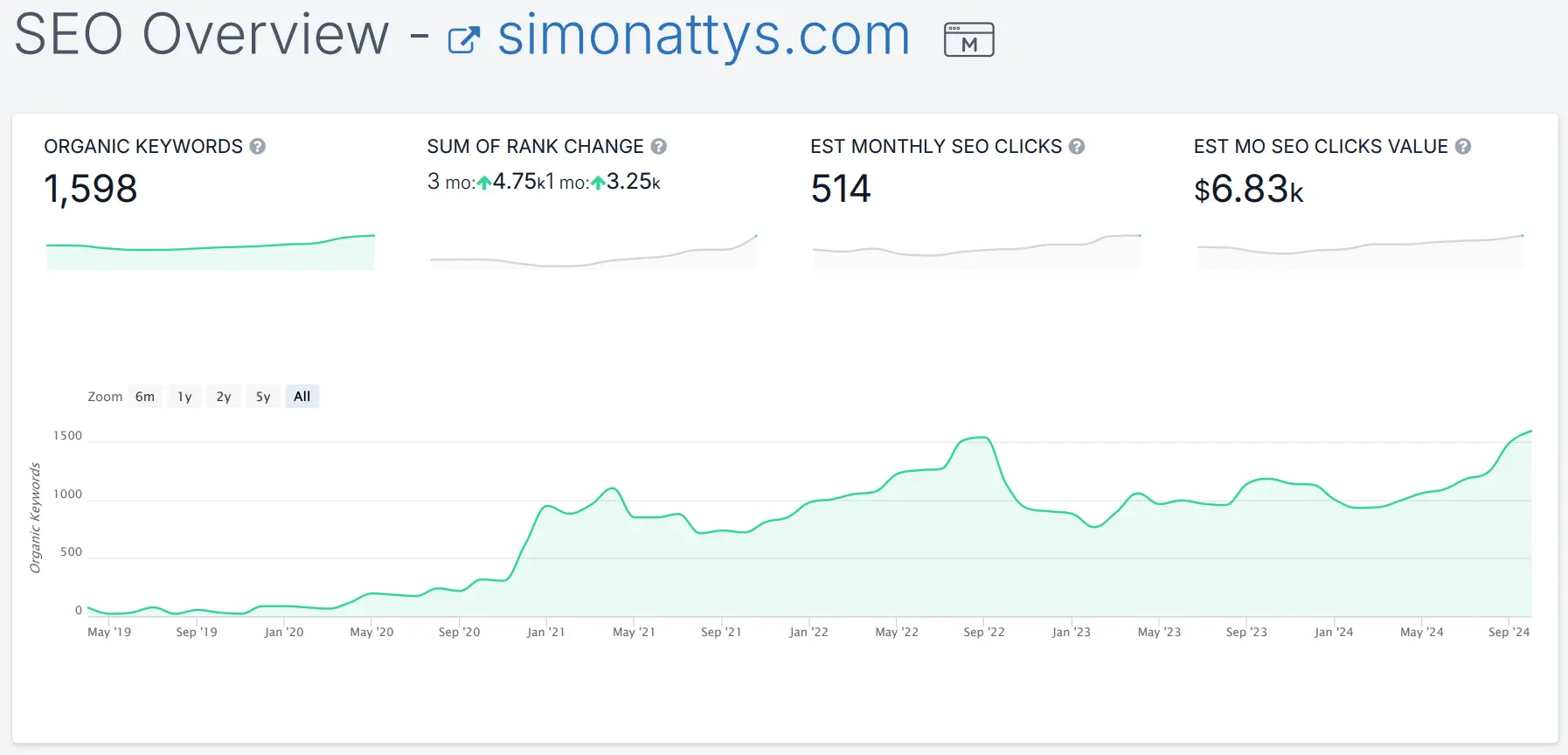Screen dimensions: 1568x755
Task: Open help icon next to Organic Keywords
Action: point(258,147)
